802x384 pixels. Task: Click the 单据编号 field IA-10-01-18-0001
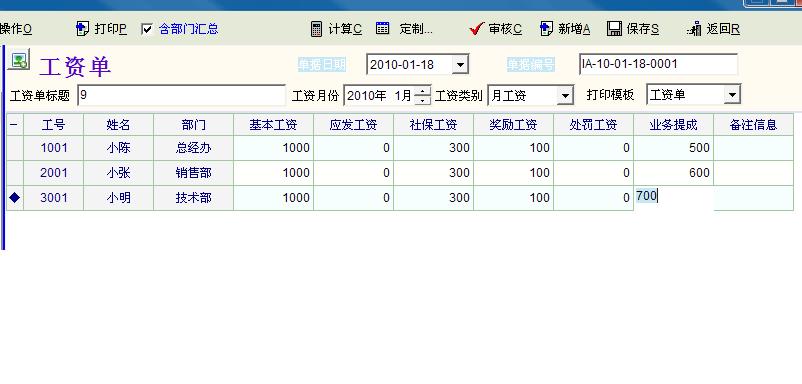(x=658, y=64)
